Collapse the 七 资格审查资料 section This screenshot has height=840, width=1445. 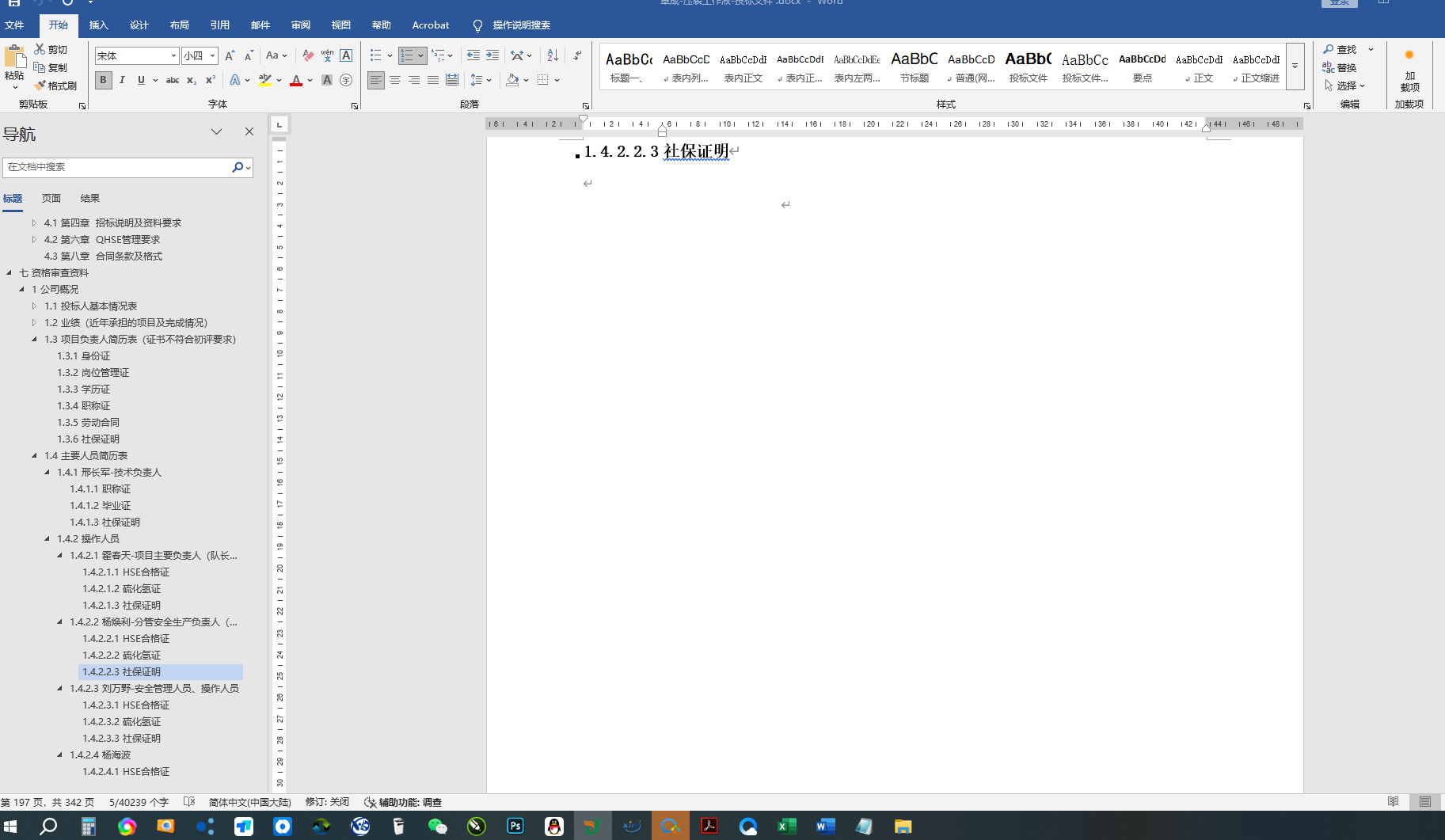[9, 272]
